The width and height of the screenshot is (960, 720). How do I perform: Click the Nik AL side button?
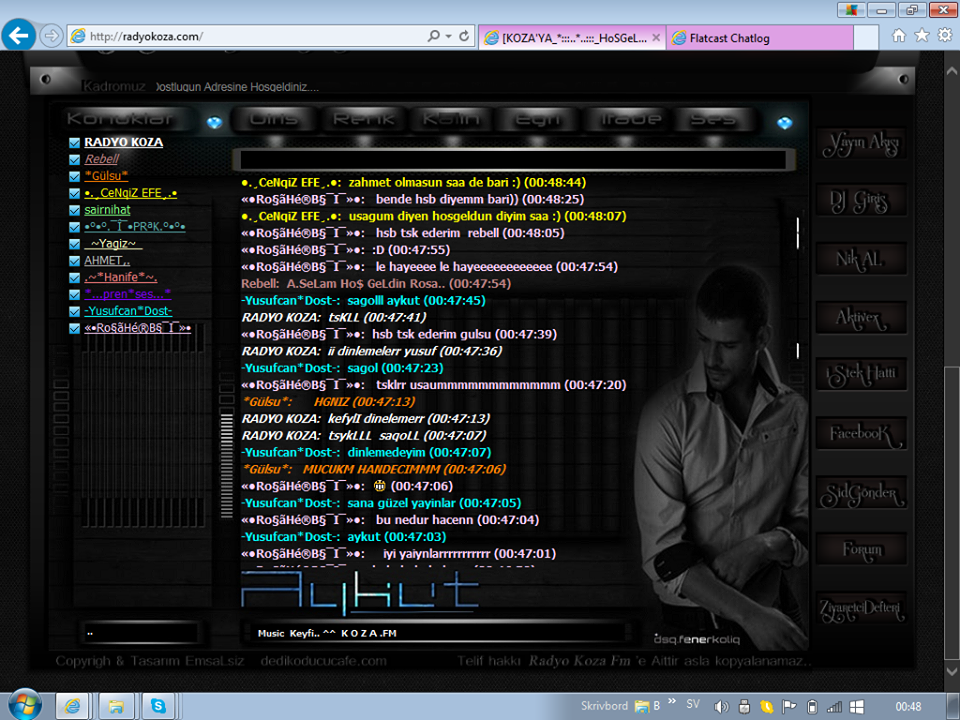(861, 260)
